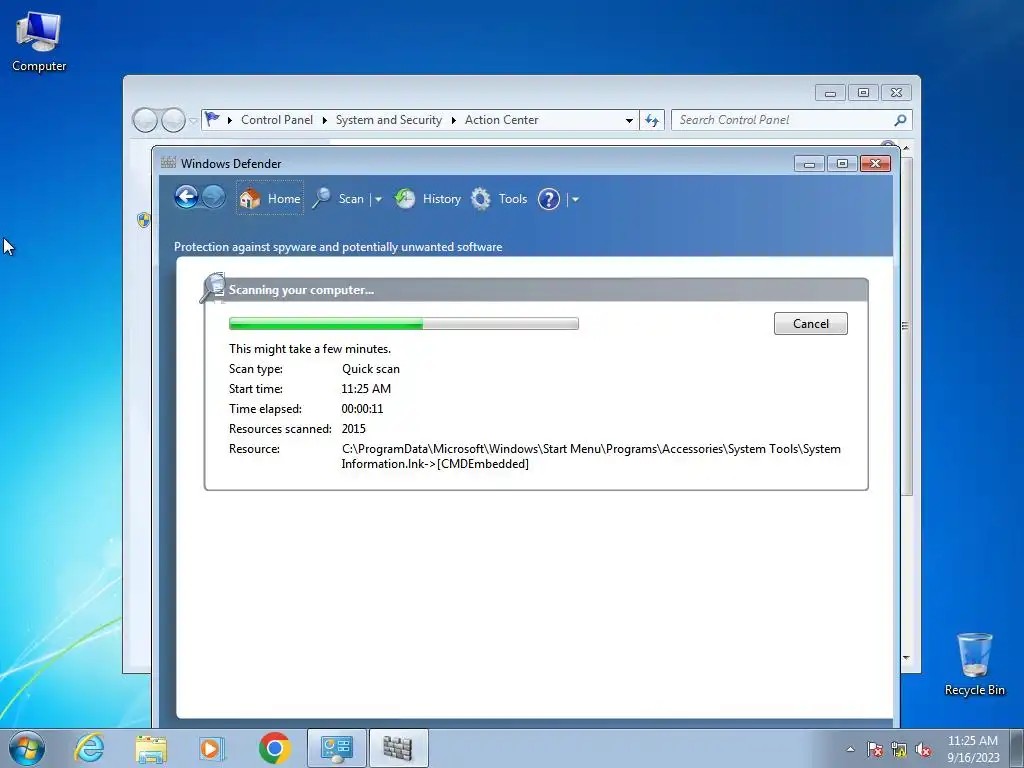Click the '11:25 AM' start time value
Screen dimensions: 1024x768
(x=366, y=389)
